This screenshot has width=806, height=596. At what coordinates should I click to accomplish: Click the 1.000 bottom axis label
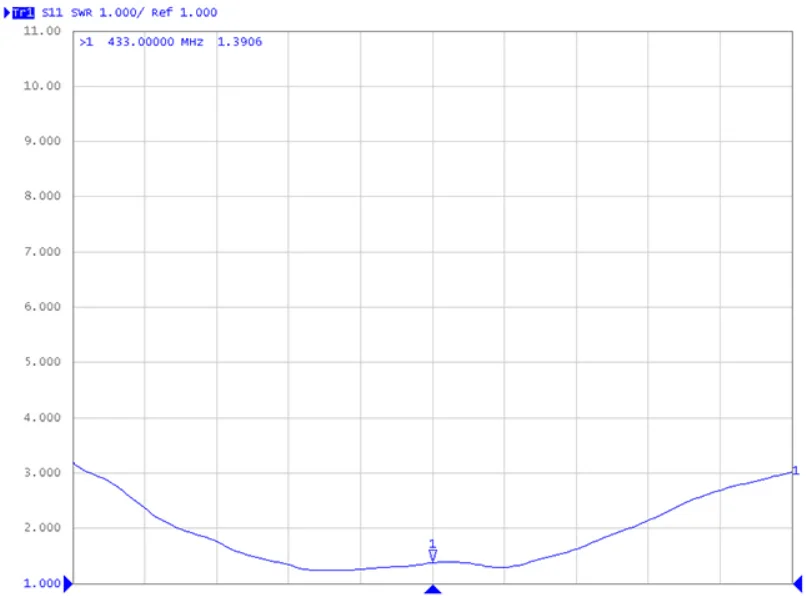[42, 583]
